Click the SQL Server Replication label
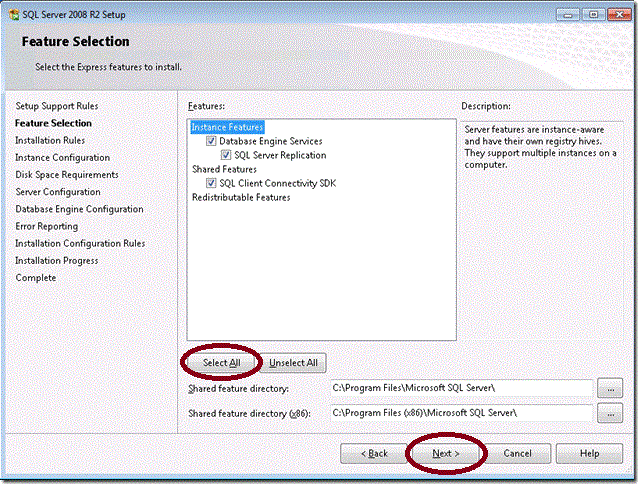 coord(280,155)
